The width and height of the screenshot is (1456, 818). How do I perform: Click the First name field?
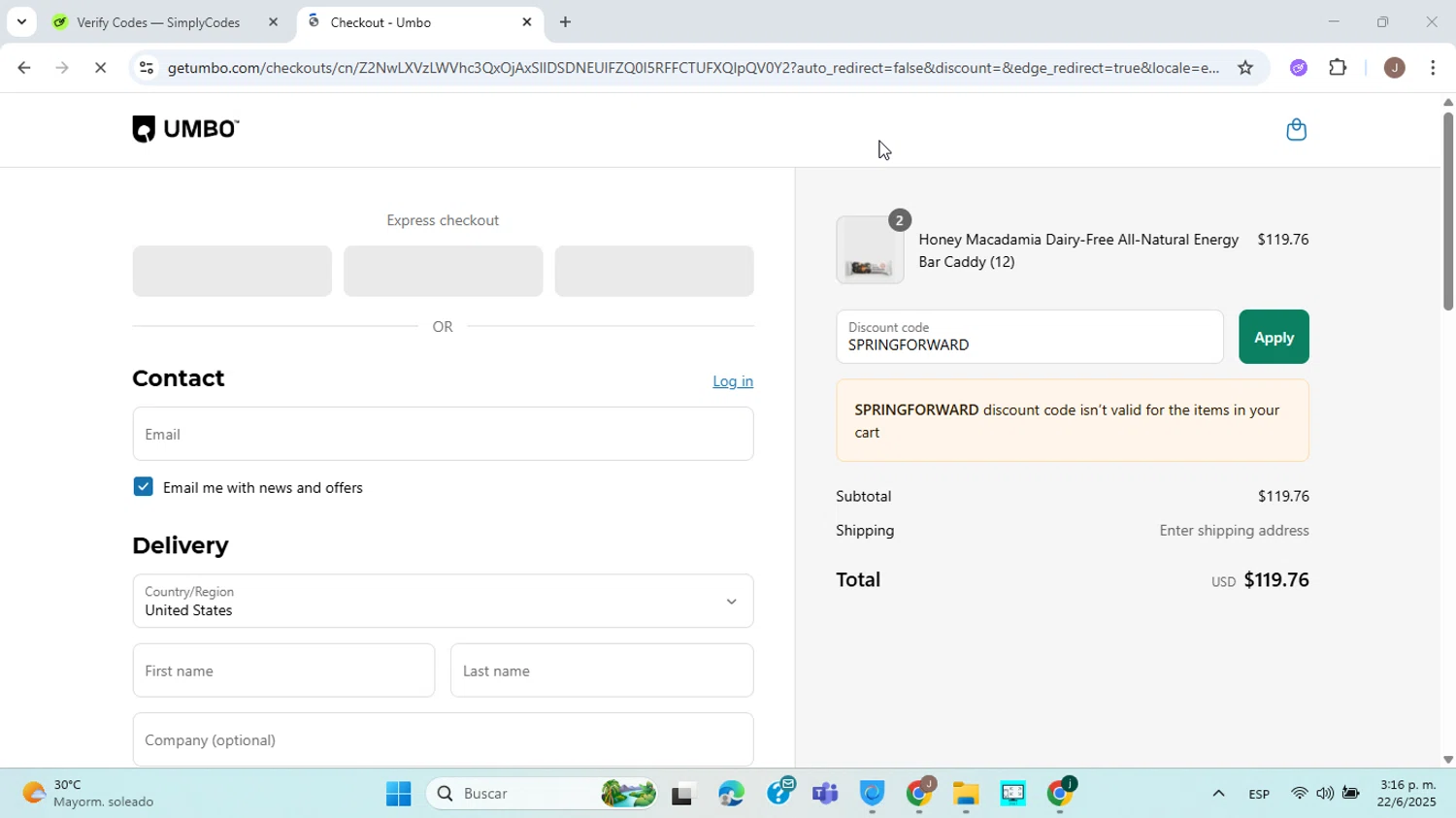(x=283, y=671)
